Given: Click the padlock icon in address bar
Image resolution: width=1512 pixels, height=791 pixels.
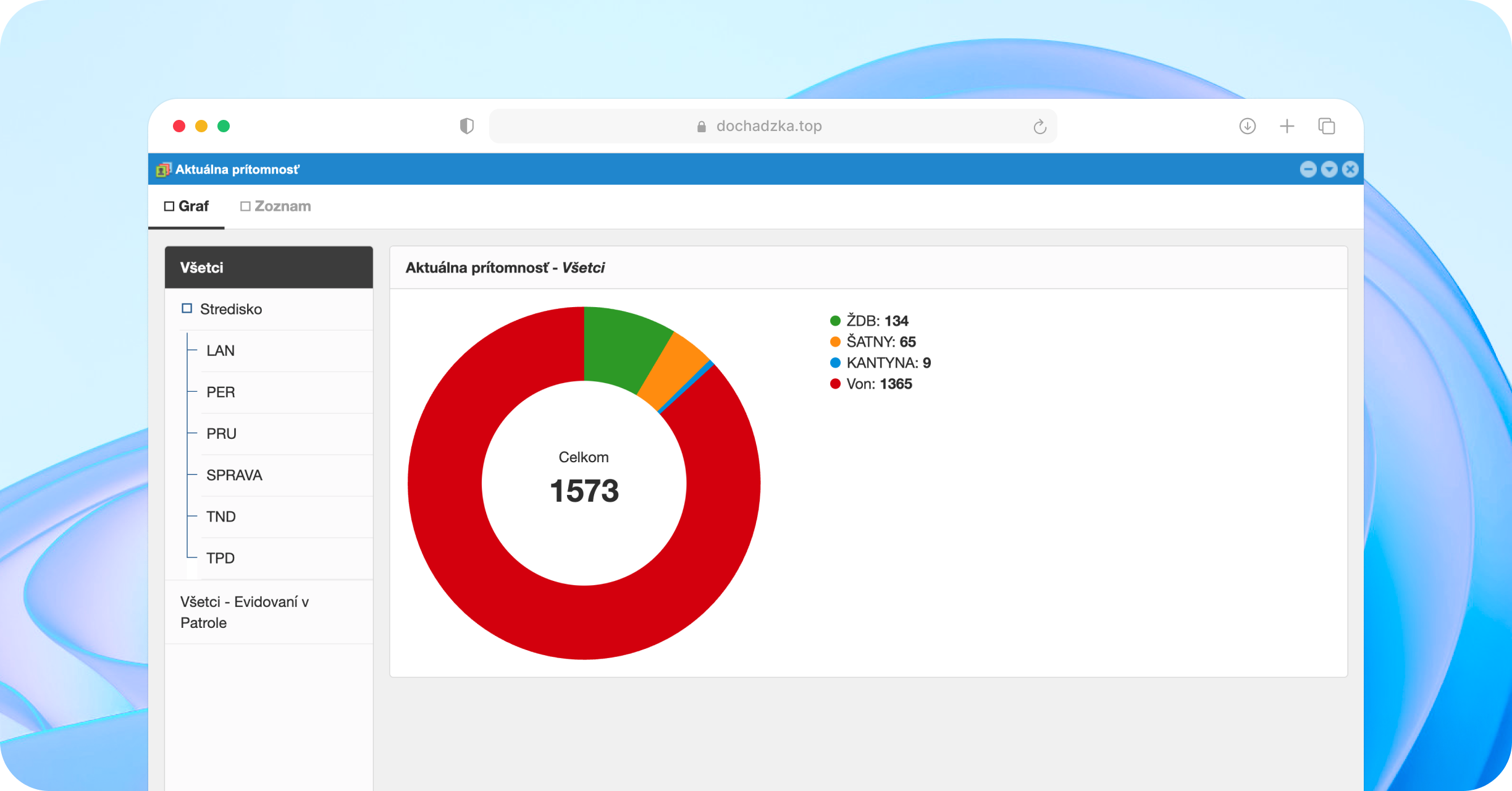Looking at the screenshot, I should [x=701, y=127].
